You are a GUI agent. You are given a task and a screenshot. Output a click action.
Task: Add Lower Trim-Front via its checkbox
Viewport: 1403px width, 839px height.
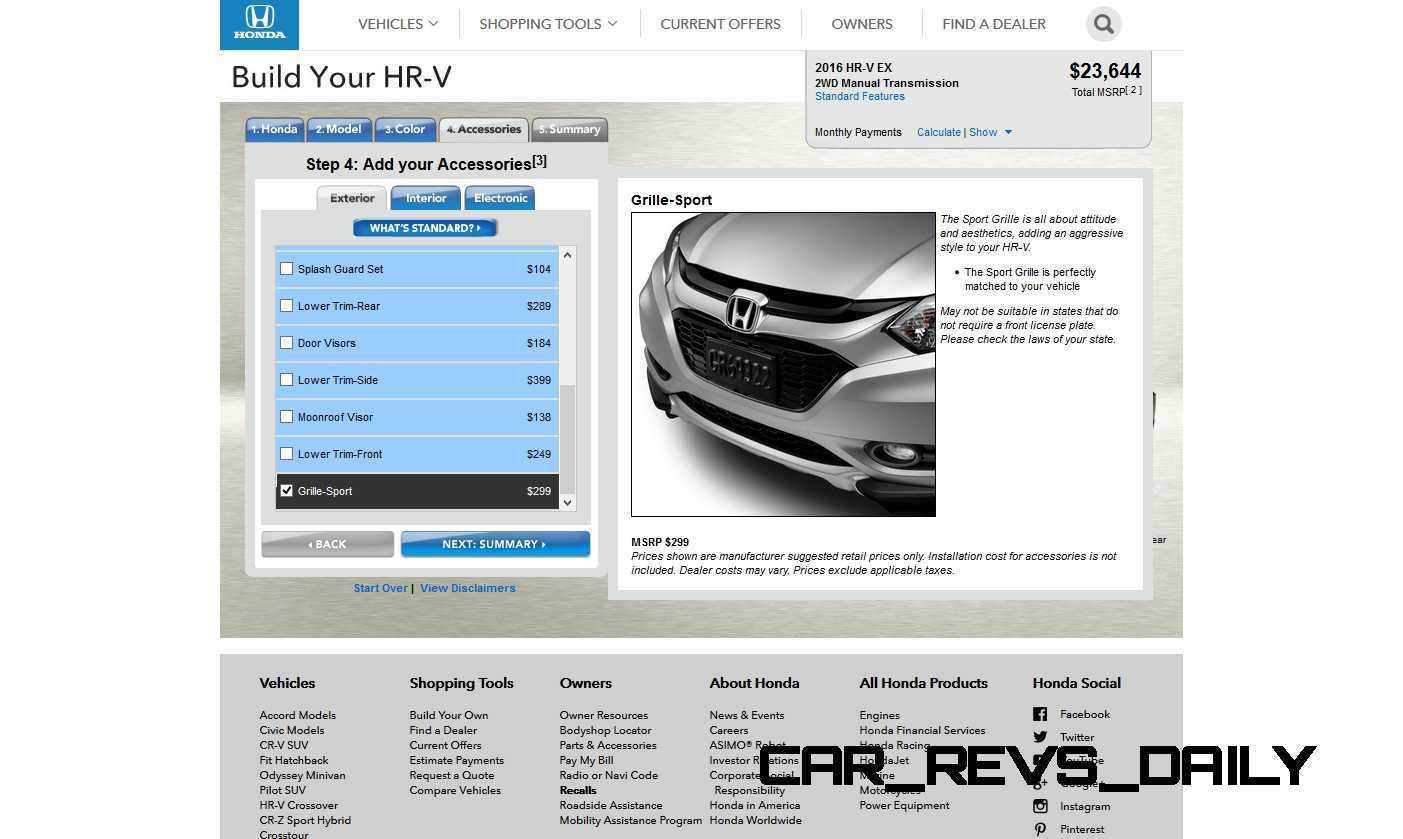[287, 453]
